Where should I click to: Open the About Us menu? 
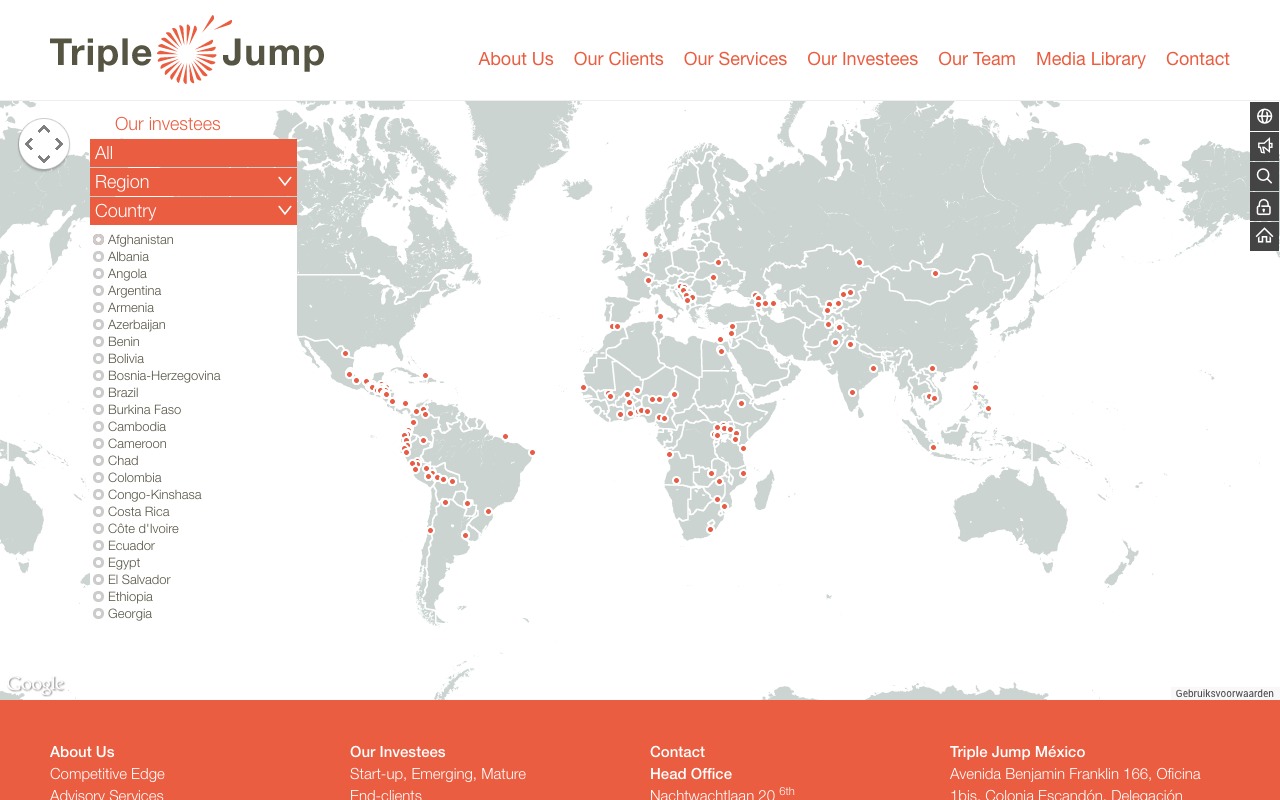(x=515, y=59)
